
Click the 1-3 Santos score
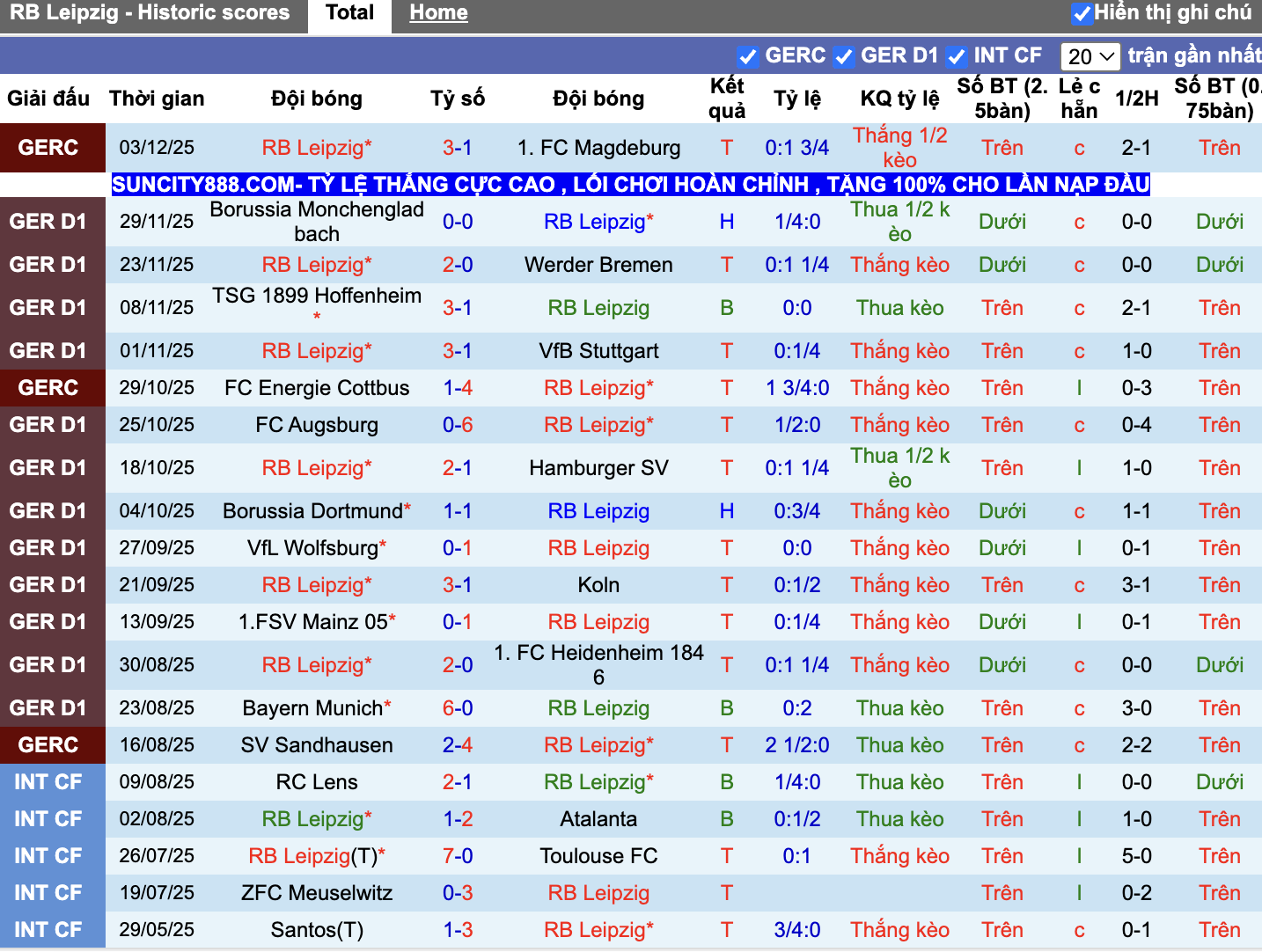(458, 930)
